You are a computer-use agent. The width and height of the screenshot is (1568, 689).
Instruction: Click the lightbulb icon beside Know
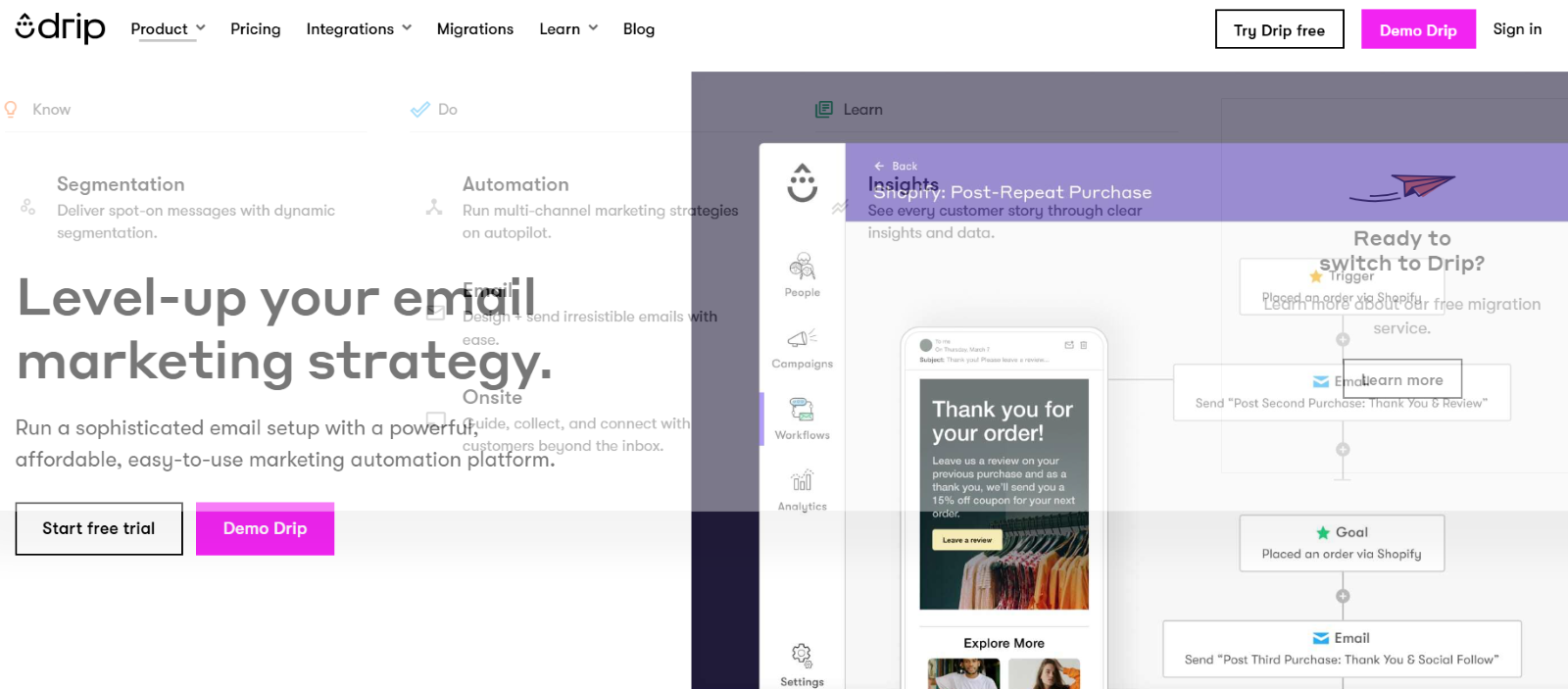(x=11, y=109)
